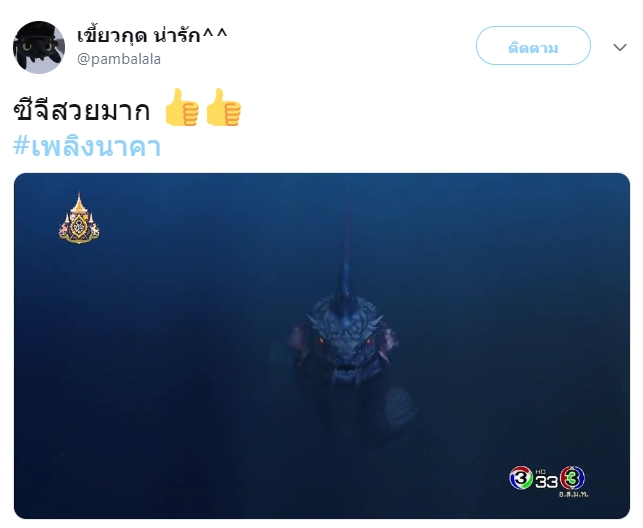The image size is (643, 528).
Task: Click the Channel 3 HD logo
Action: tap(521, 478)
